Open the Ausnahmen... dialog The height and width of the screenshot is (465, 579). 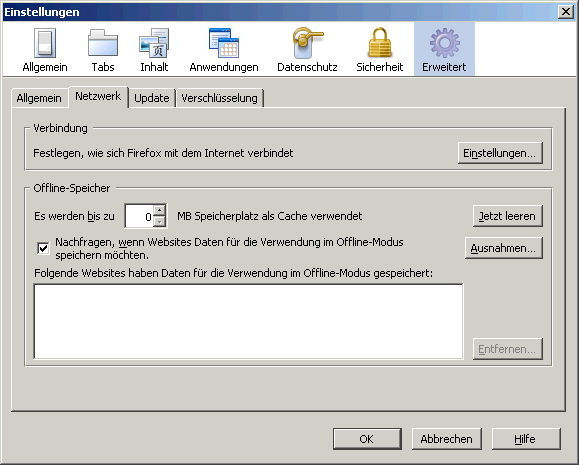point(503,248)
